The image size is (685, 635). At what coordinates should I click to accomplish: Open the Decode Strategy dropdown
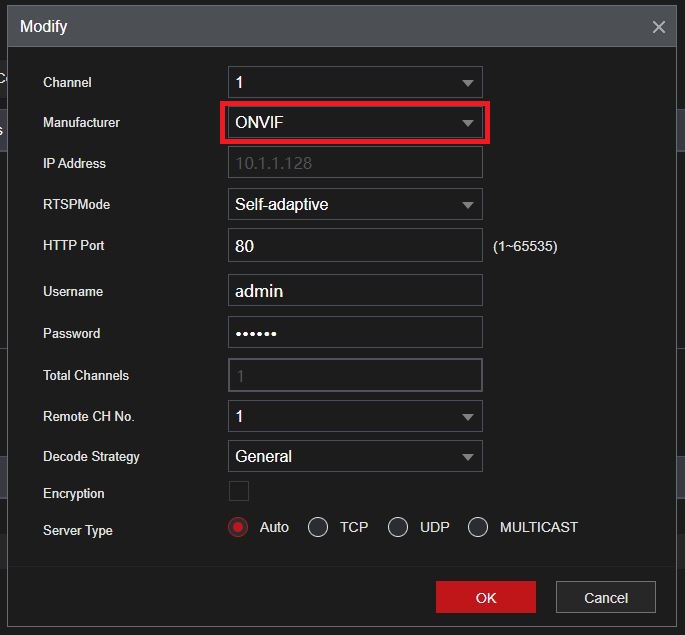click(x=355, y=456)
